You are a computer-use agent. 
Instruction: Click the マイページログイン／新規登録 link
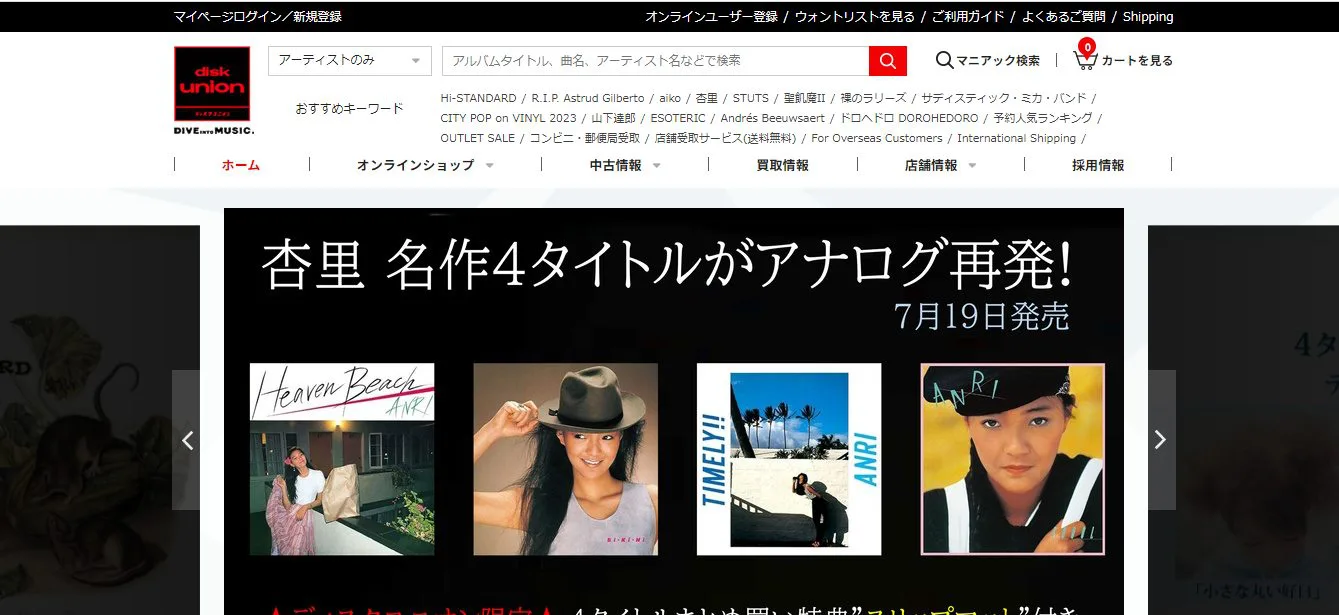point(257,17)
